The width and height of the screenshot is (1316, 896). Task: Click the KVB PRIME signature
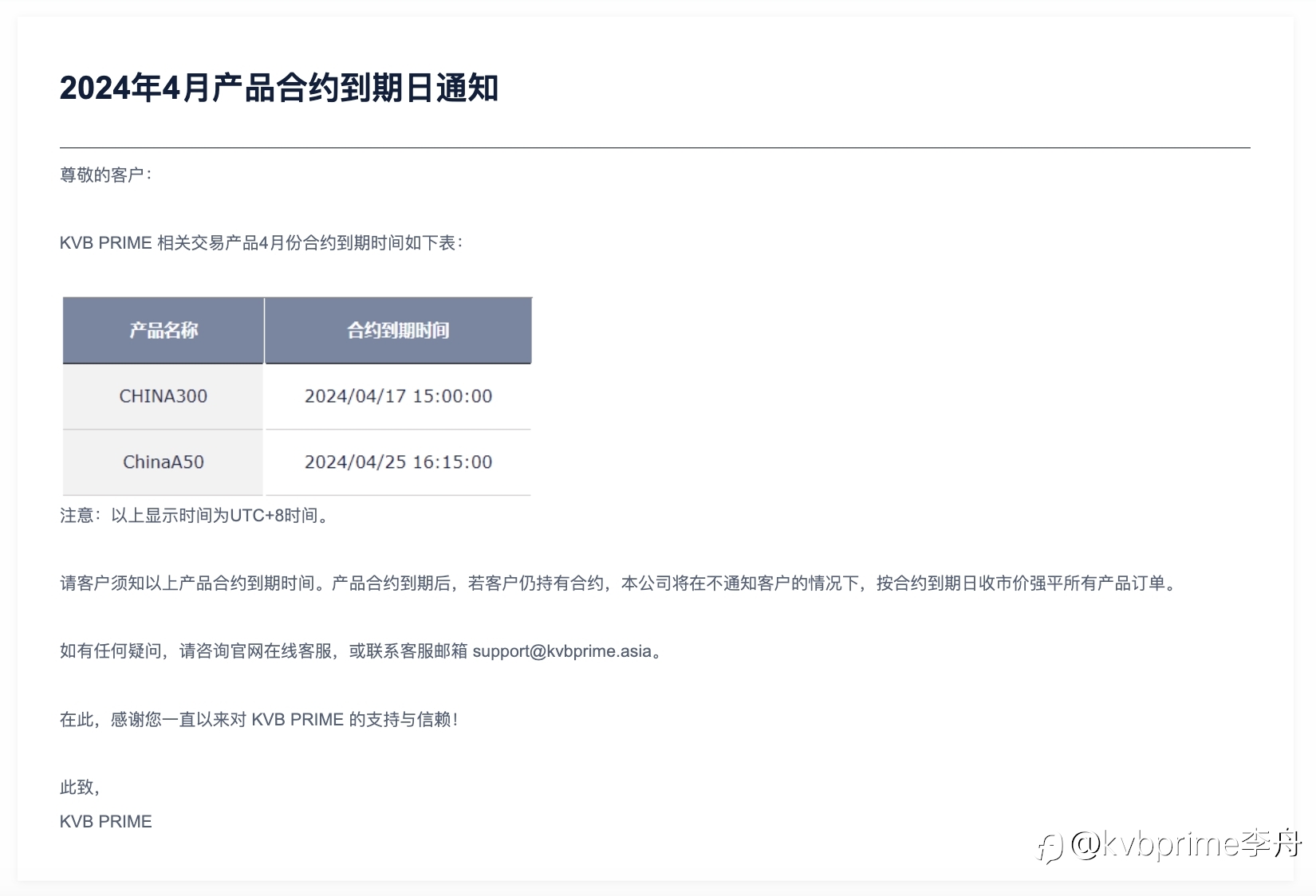[x=106, y=821]
